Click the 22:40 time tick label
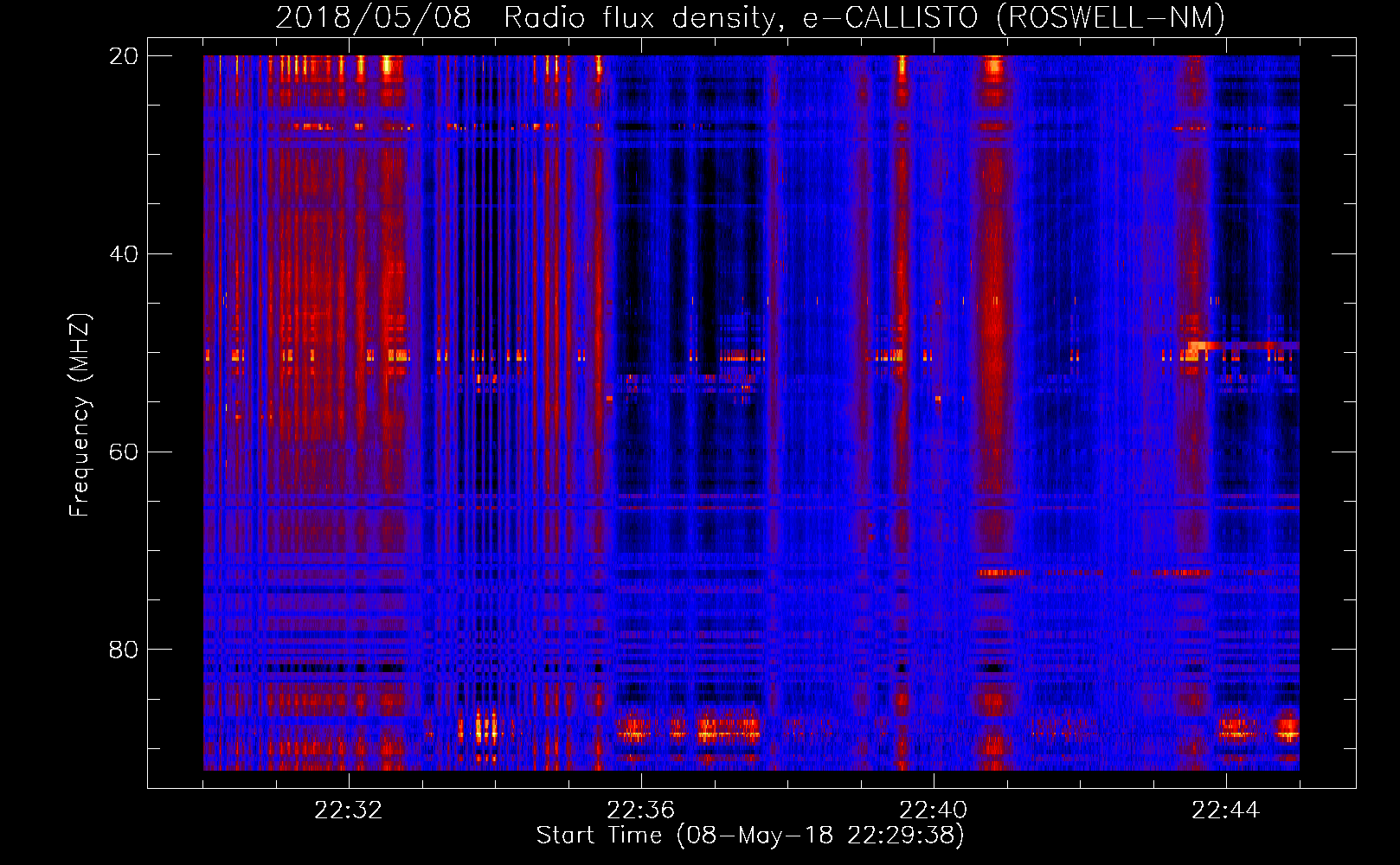 (x=934, y=811)
